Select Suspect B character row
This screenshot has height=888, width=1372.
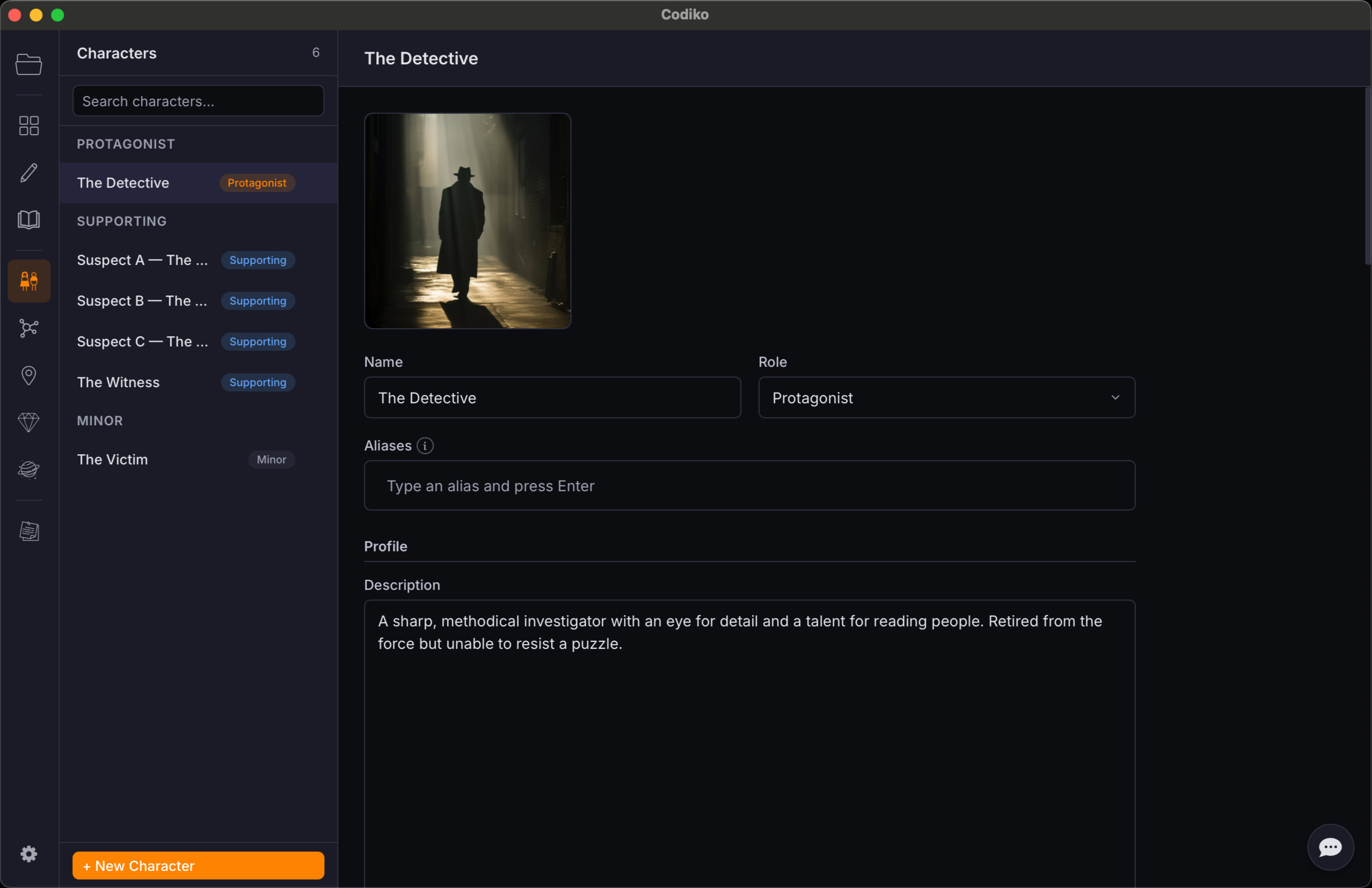(x=198, y=301)
